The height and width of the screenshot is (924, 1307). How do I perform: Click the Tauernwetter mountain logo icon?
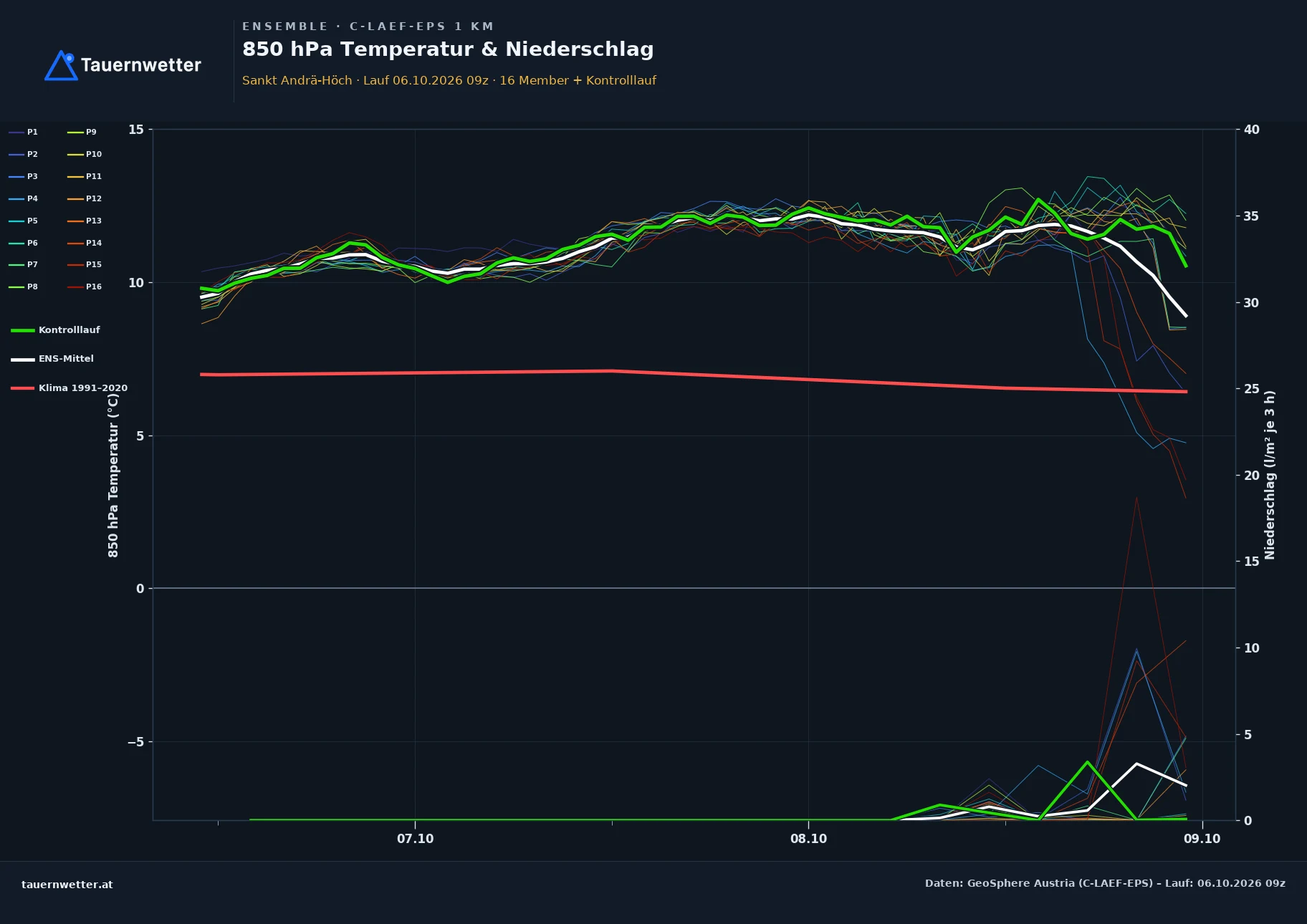(61, 65)
